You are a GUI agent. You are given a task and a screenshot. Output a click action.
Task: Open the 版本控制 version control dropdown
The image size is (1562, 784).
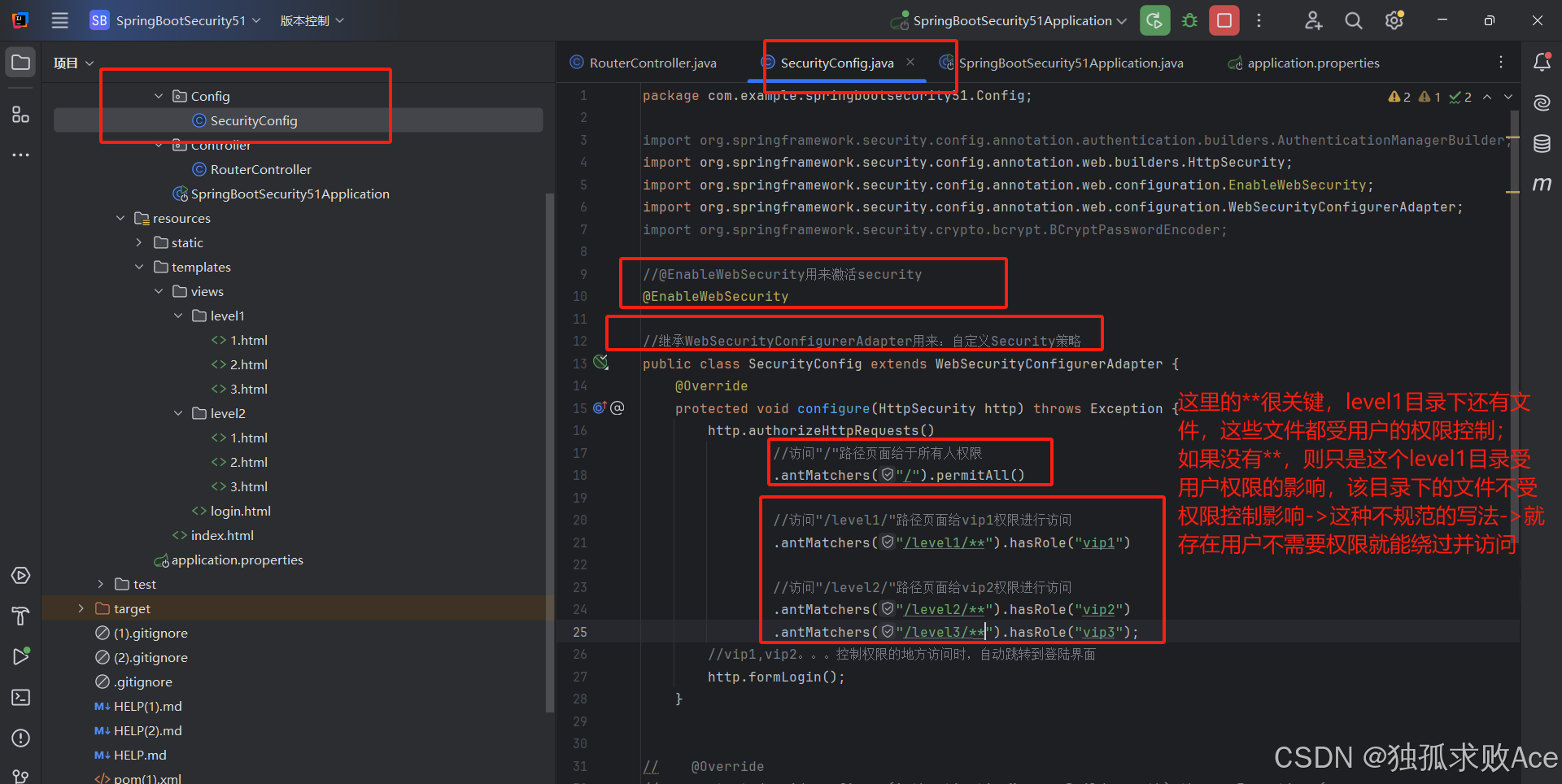click(x=312, y=20)
